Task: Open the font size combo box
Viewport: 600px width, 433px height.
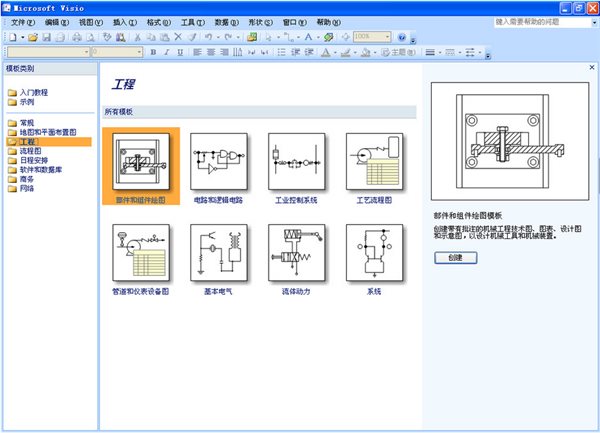Action: coord(117,52)
